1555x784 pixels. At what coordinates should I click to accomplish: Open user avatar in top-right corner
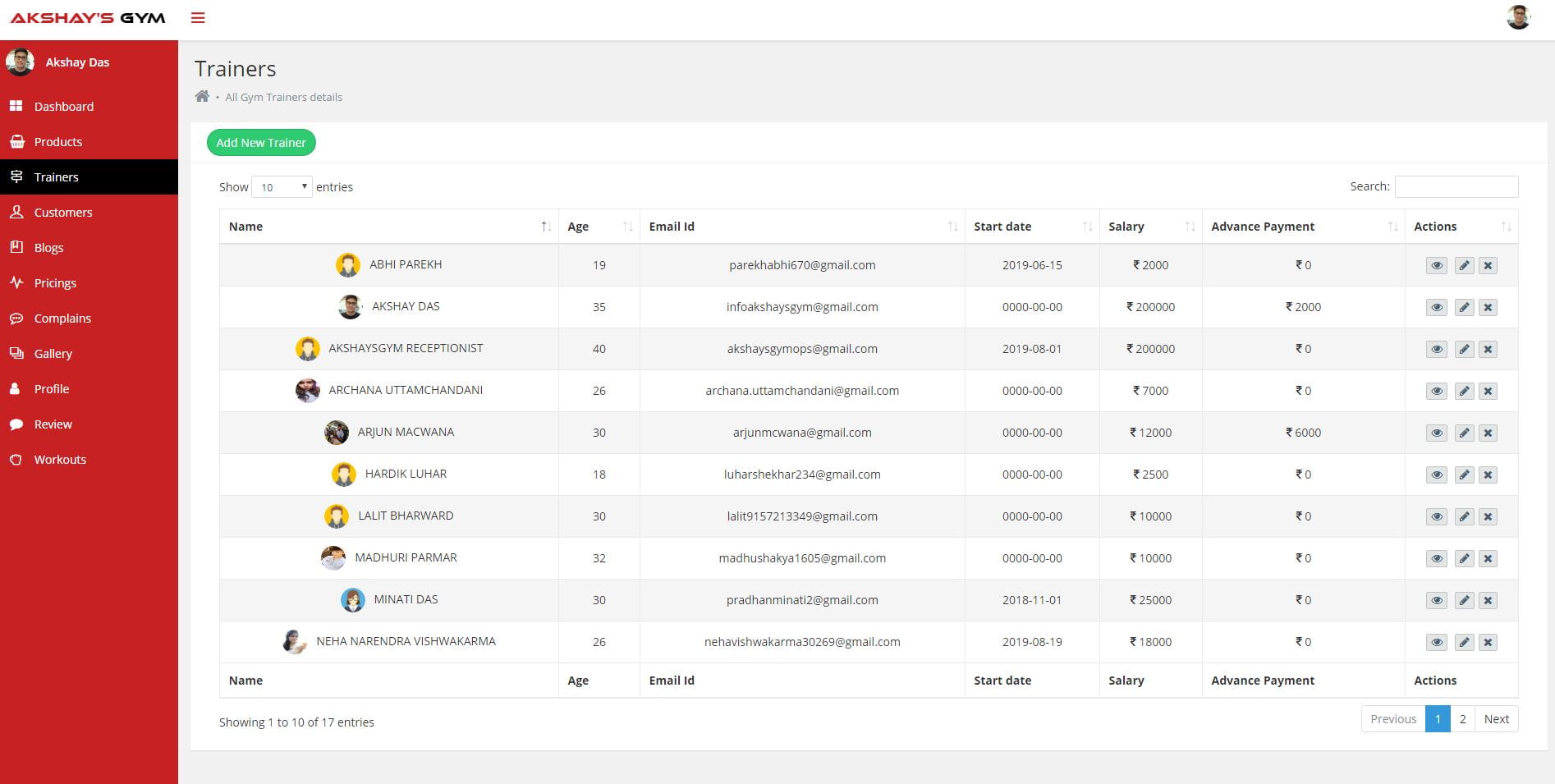[1518, 17]
